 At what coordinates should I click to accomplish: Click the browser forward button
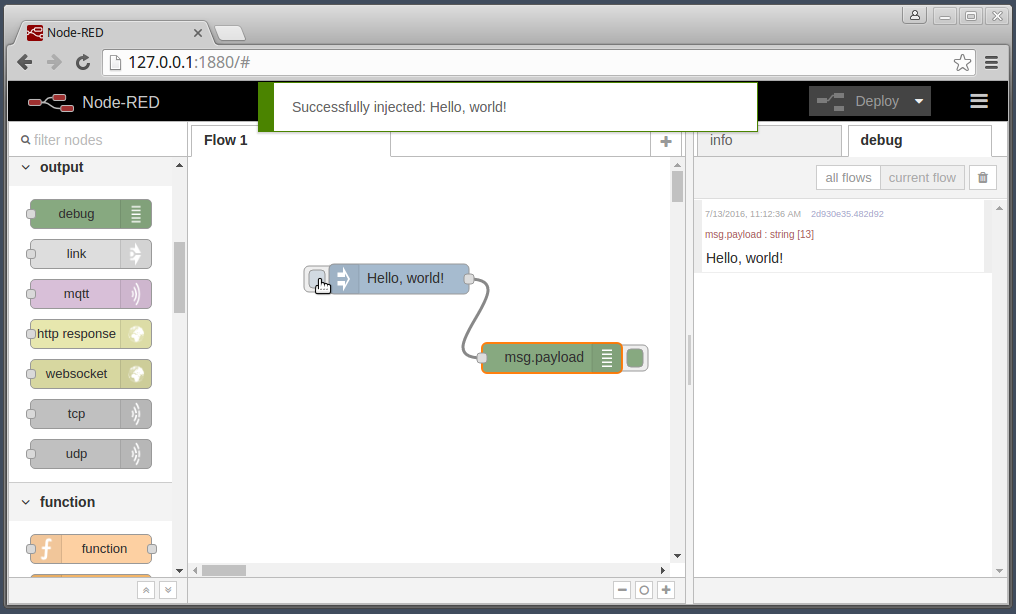pyautogui.click(x=54, y=62)
